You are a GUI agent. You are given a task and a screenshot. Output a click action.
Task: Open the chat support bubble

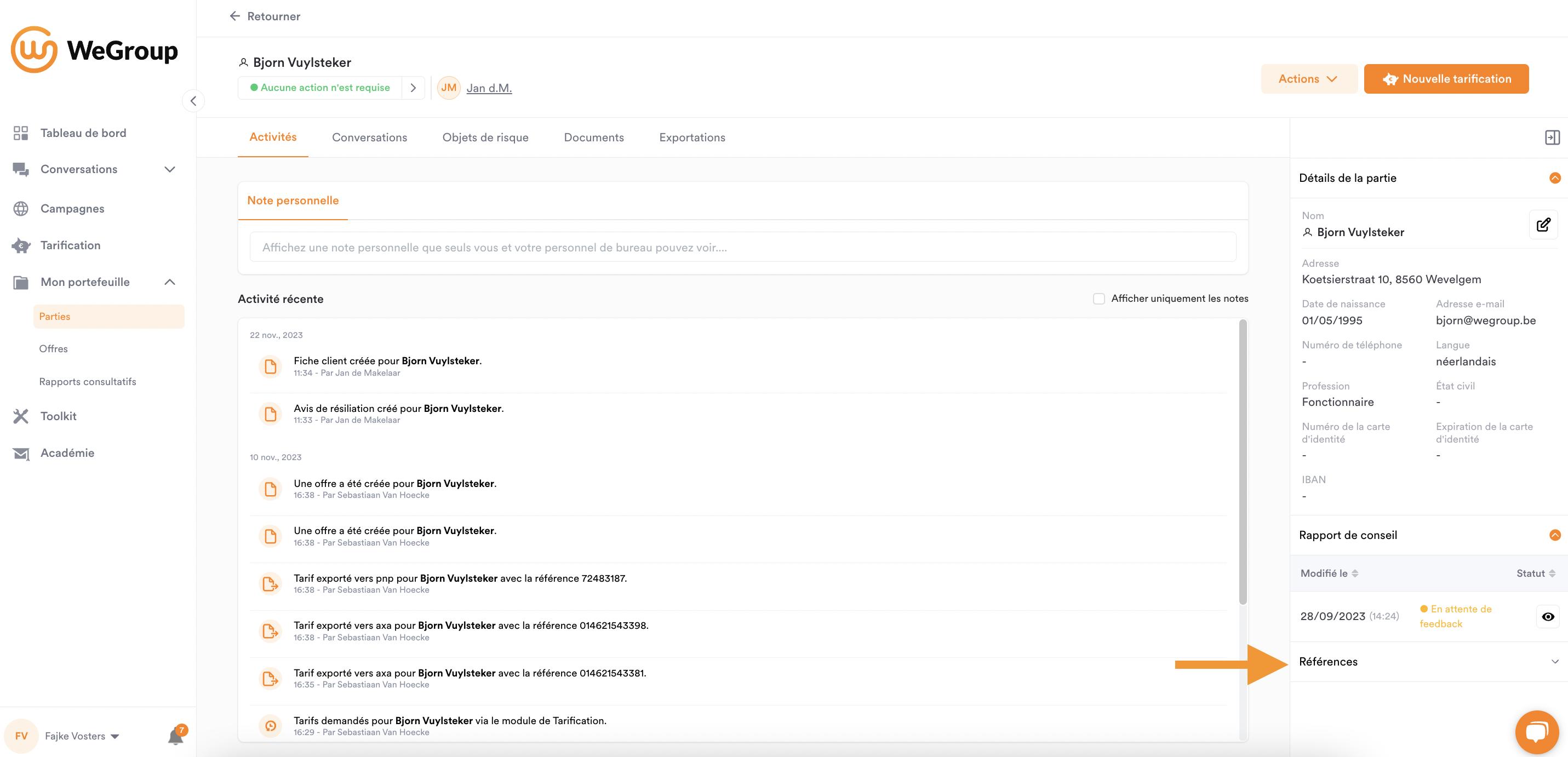pos(1537,732)
